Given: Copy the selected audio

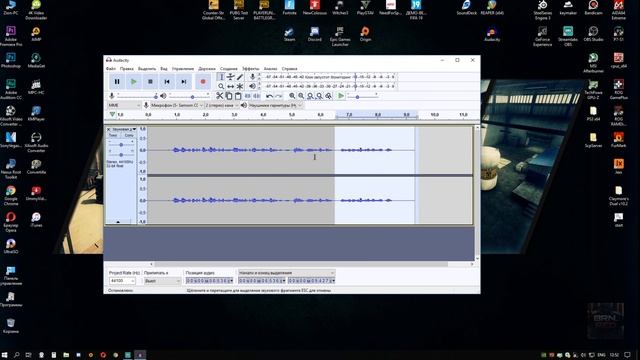Looking at the screenshot, I should [x=229, y=96].
